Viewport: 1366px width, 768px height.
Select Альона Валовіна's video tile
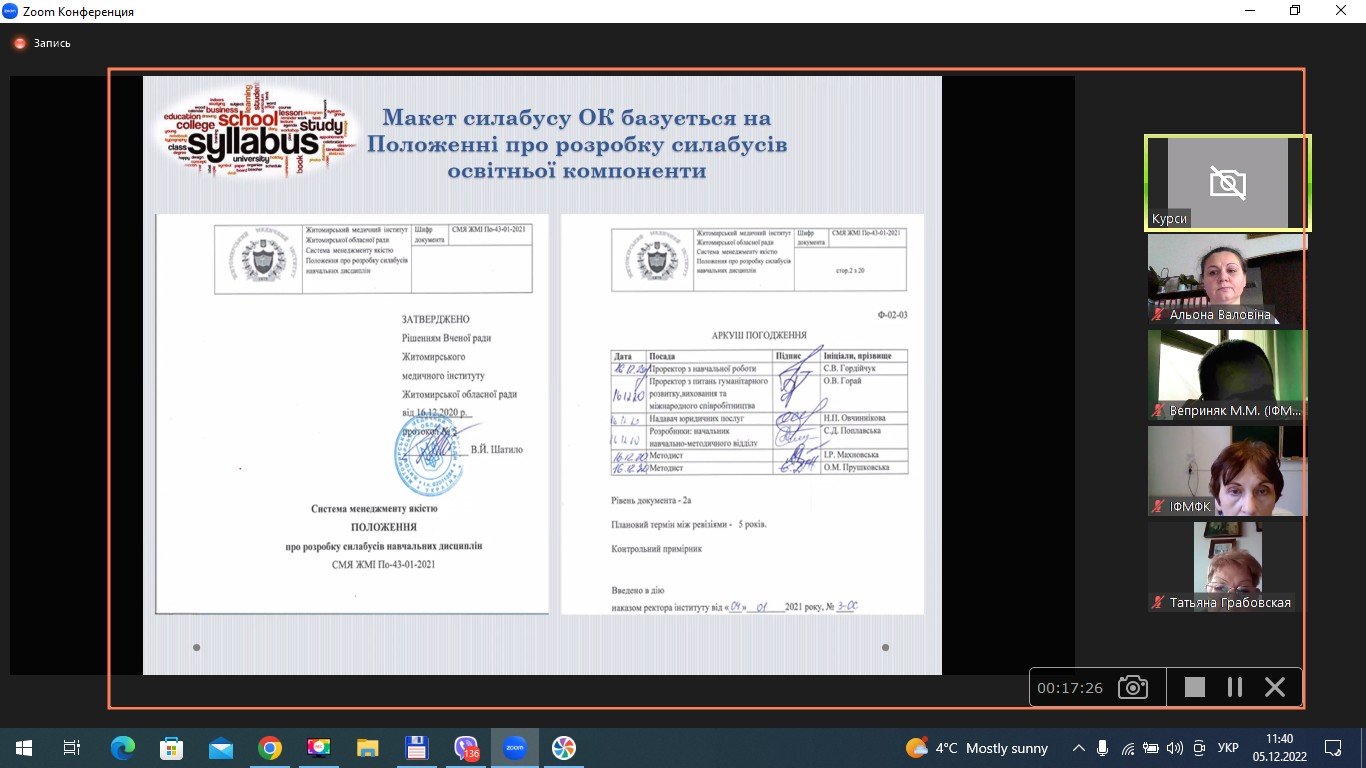(x=1227, y=279)
